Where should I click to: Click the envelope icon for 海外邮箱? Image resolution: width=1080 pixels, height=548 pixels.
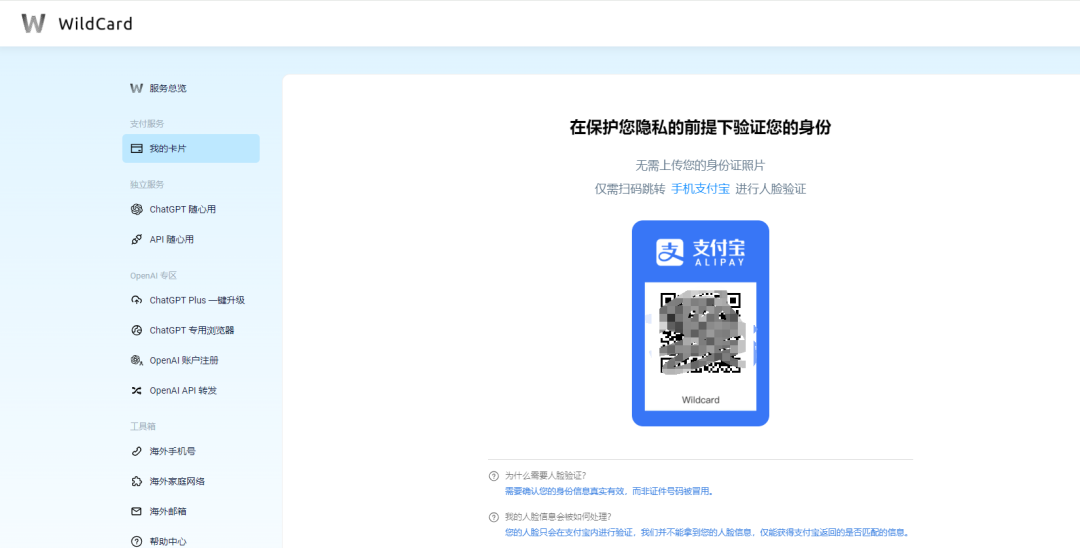click(136, 512)
